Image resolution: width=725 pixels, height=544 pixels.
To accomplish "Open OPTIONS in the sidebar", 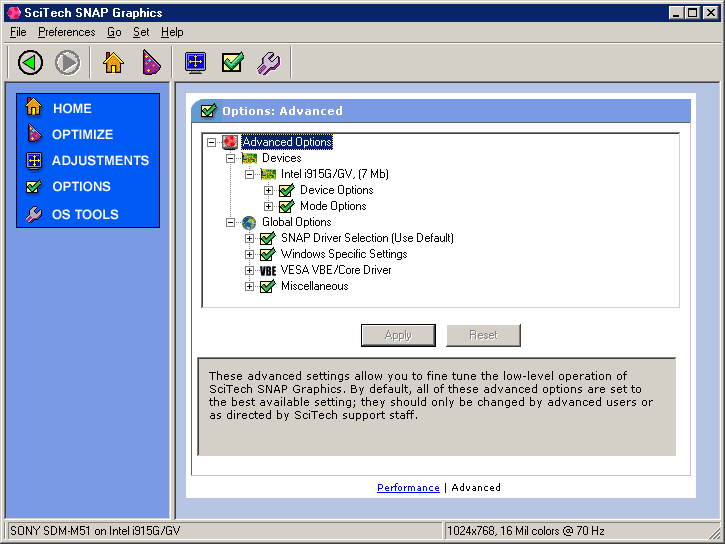I will point(81,186).
